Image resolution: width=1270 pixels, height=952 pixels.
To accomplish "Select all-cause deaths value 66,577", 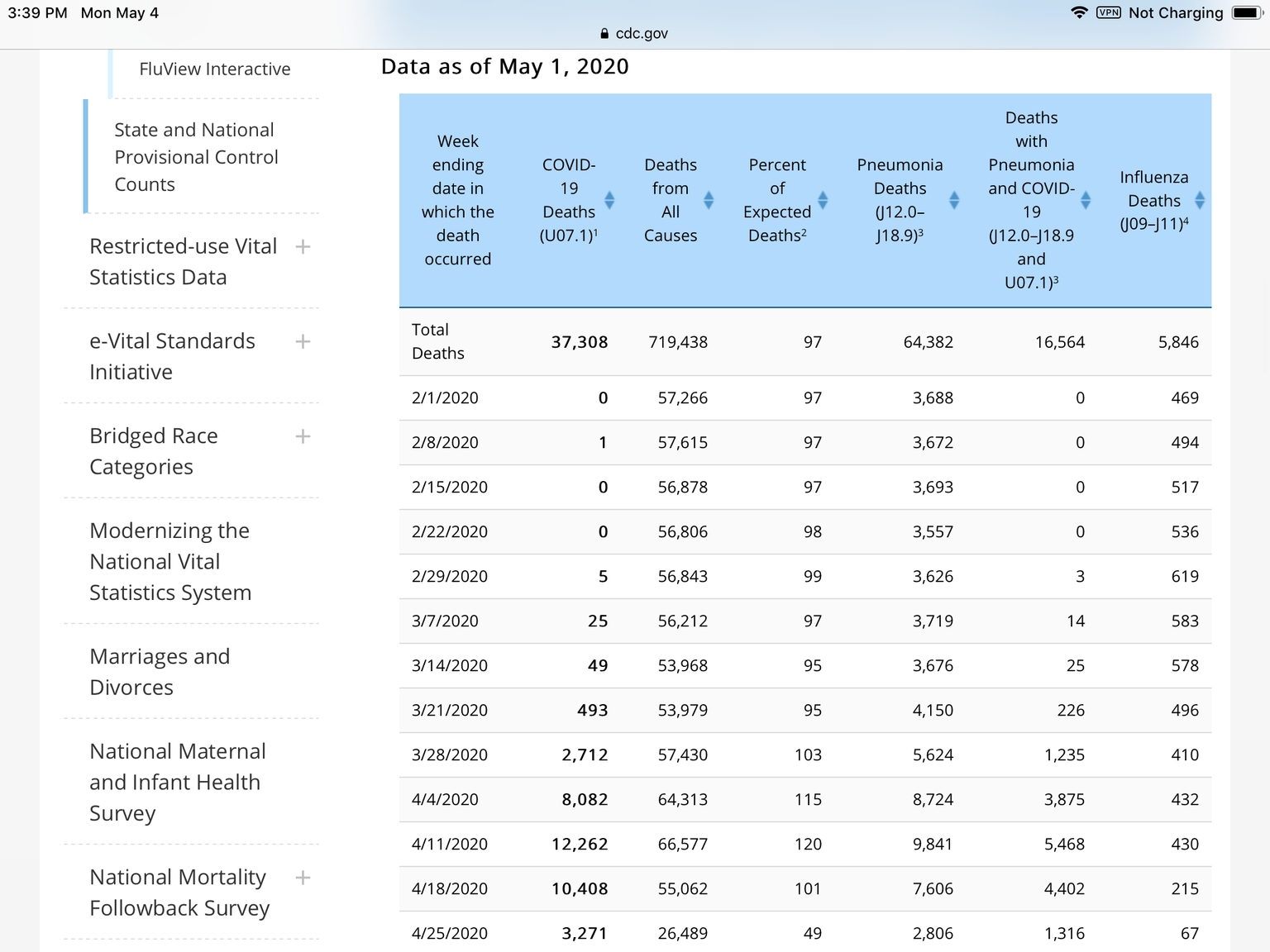I will point(683,845).
